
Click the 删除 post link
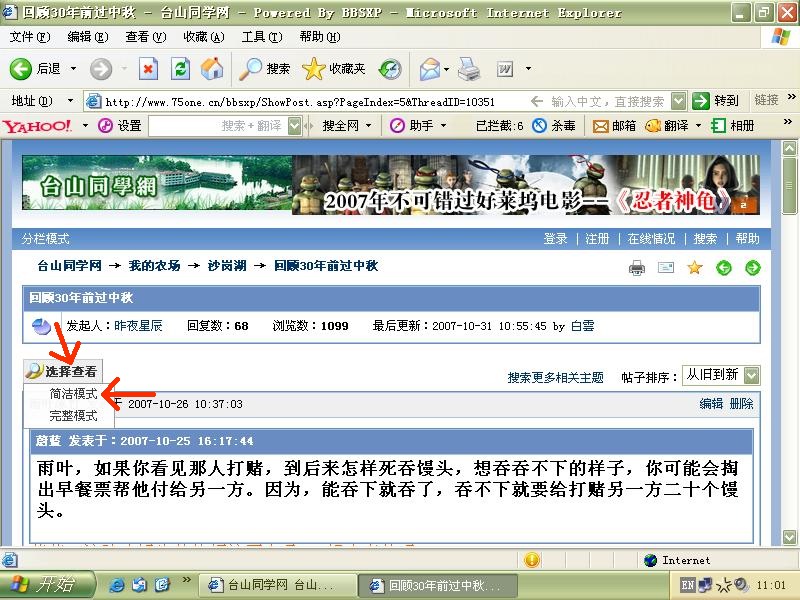pos(741,404)
